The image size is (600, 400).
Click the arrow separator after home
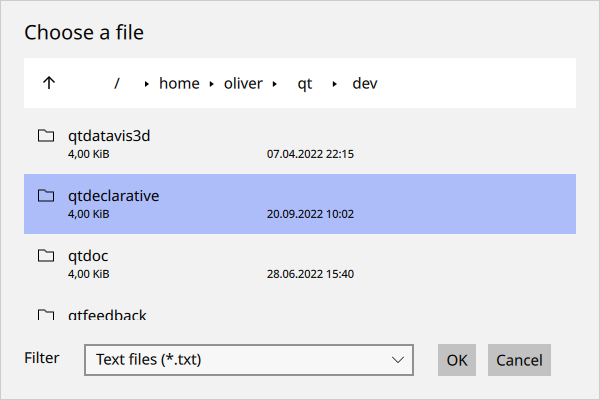pos(211,84)
